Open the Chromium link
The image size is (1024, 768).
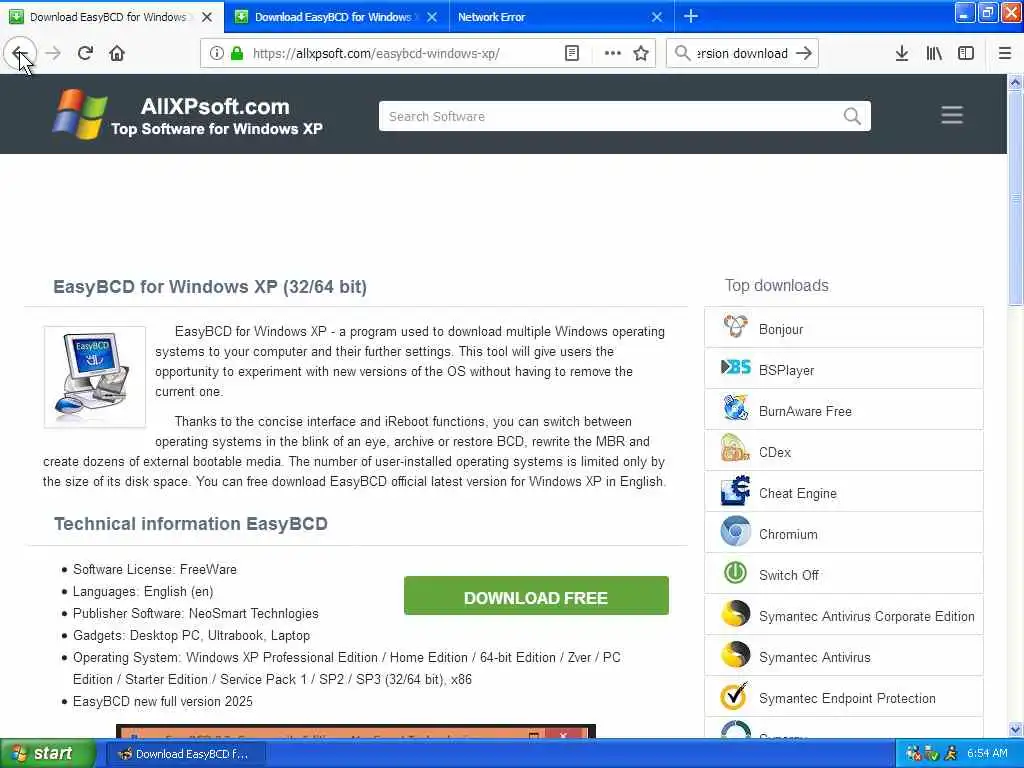coord(788,534)
